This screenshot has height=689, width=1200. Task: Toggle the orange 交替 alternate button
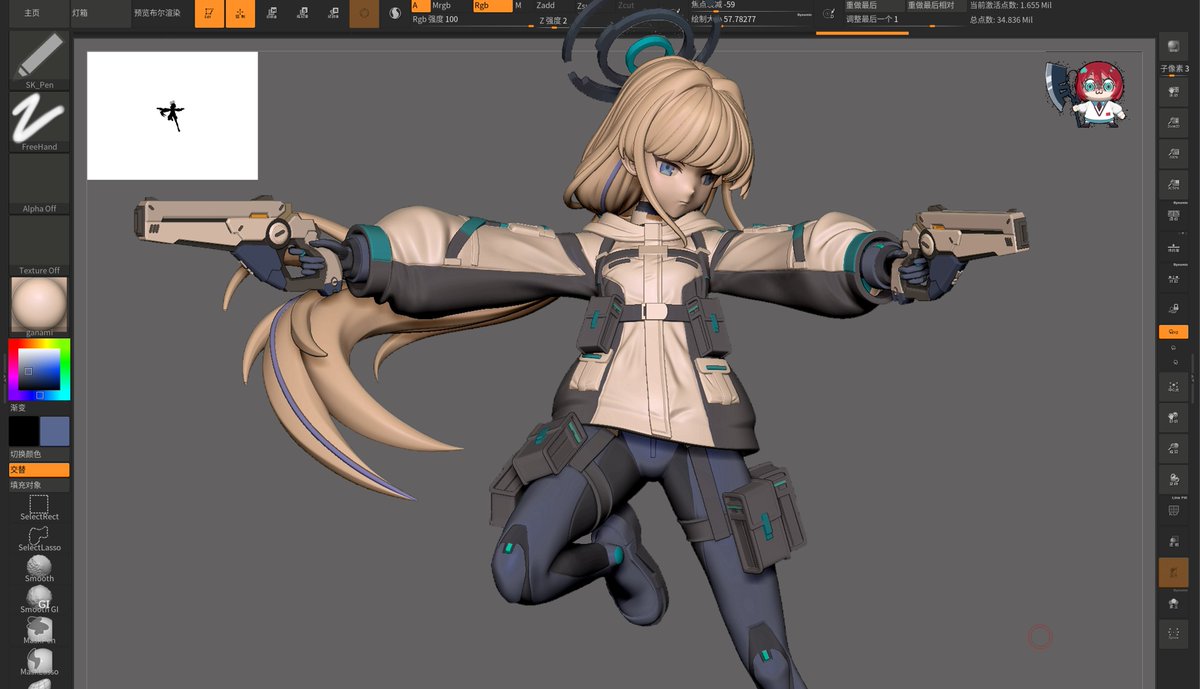coord(39,470)
